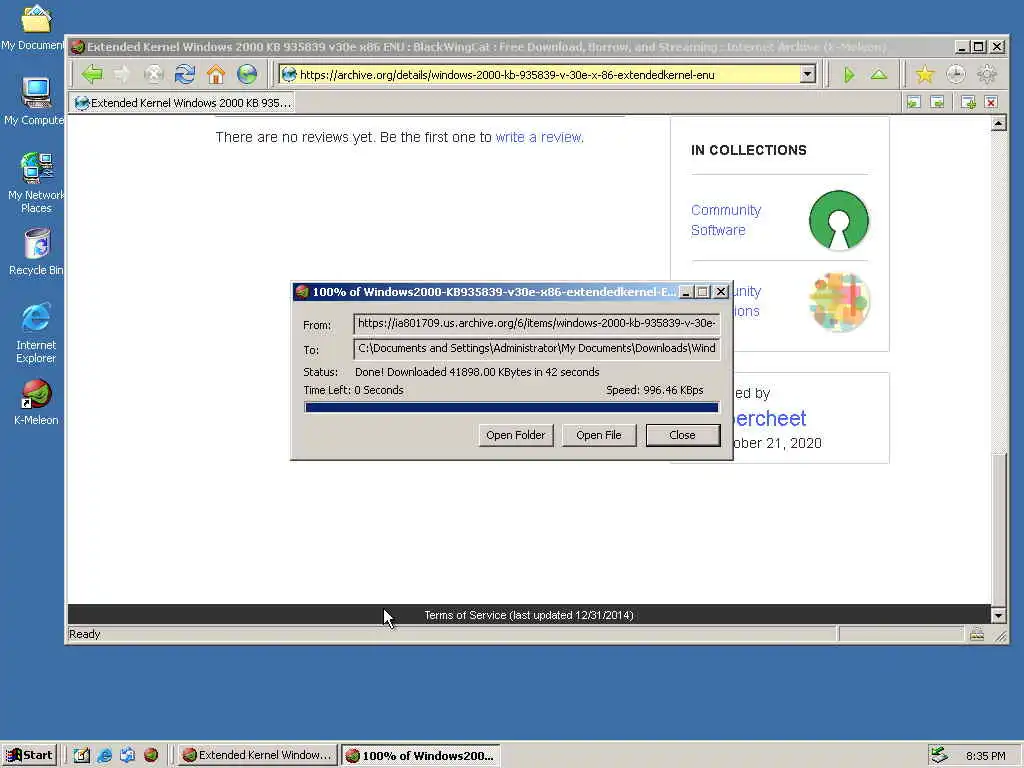Reload the page with refresh icon
This screenshot has width=1024, height=768.
(185, 74)
